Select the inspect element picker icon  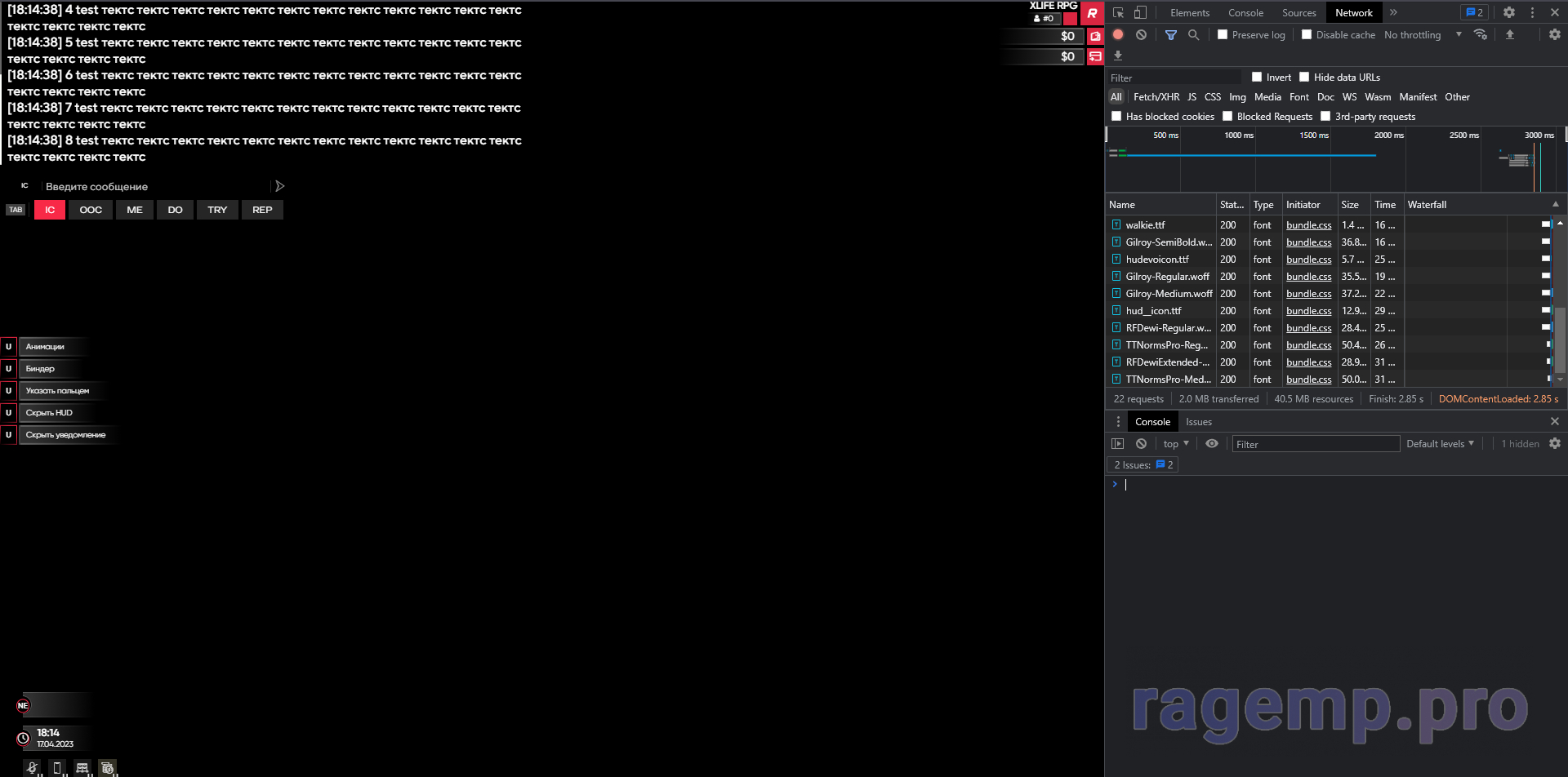point(1118,12)
